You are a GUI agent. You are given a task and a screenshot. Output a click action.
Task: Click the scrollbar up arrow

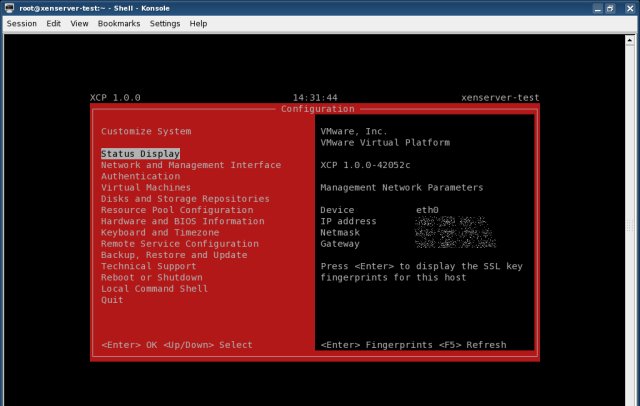click(x=629, y=40)
